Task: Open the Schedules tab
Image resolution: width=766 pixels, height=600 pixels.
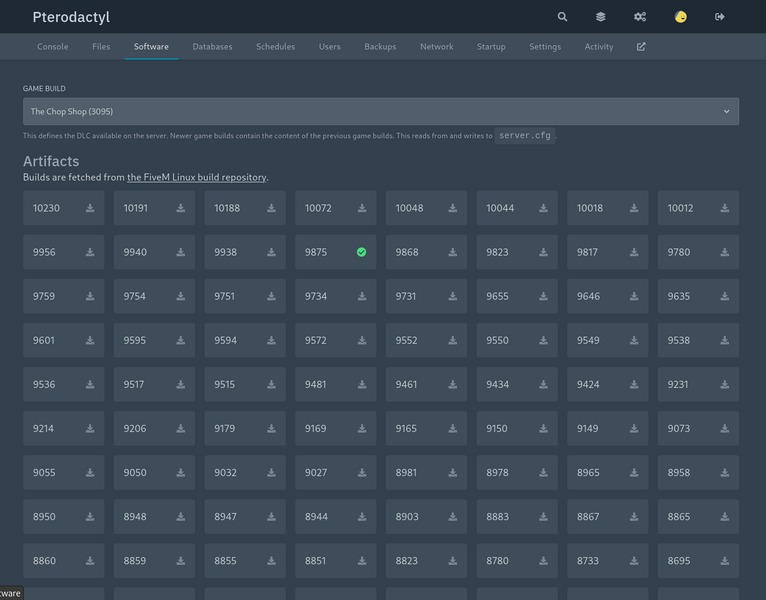Action: (276, 46)
